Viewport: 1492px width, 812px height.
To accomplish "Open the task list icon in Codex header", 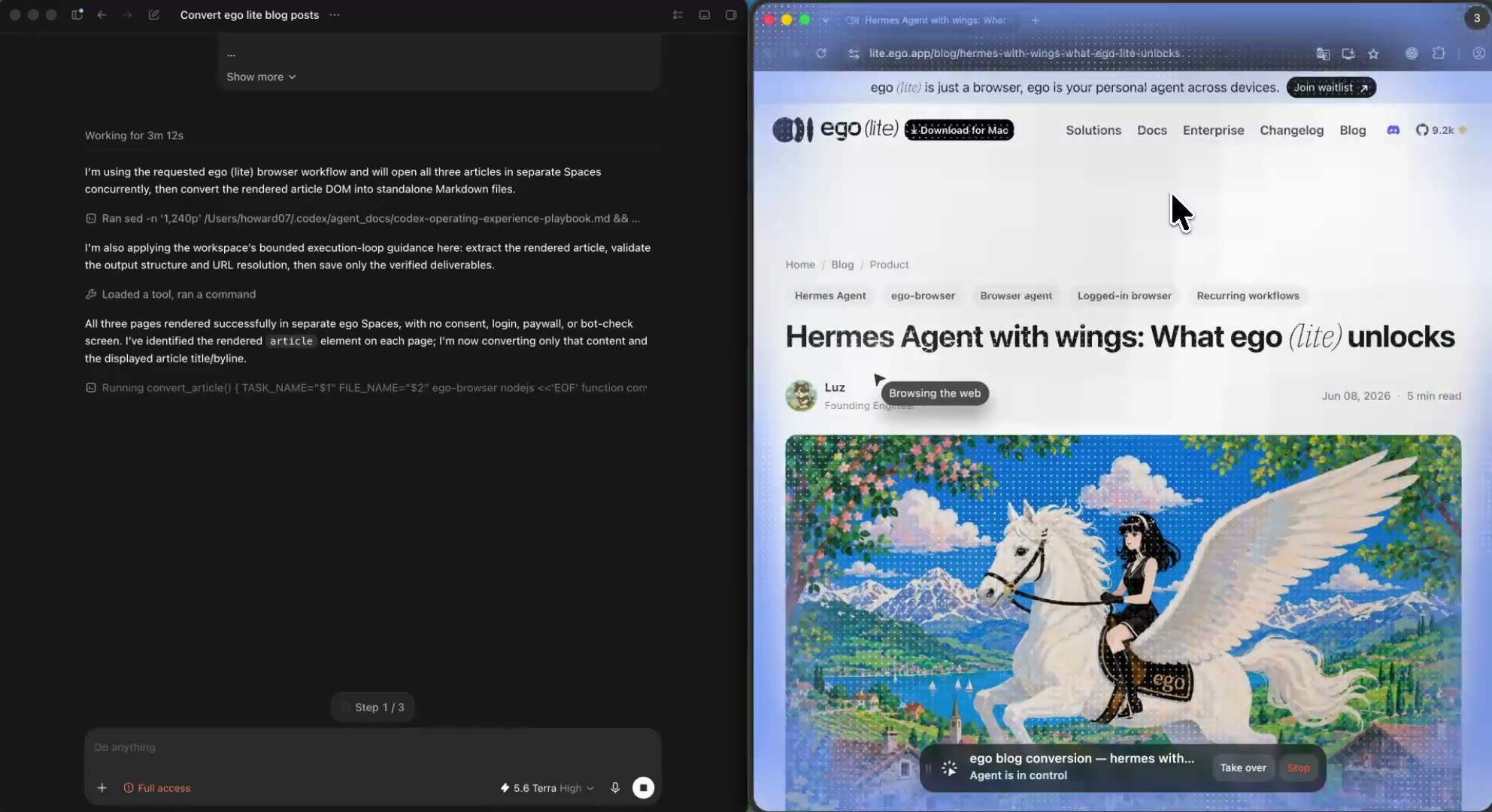I will point(678,15).
